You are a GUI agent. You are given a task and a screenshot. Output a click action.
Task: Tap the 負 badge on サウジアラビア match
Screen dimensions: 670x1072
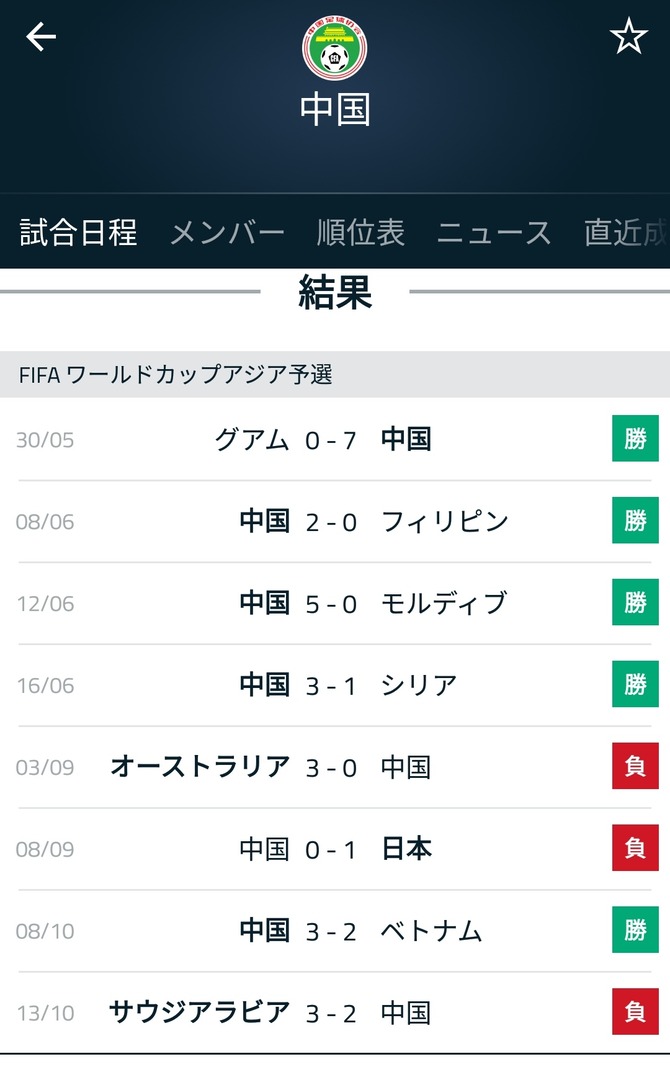click(x=635, y=1012)
